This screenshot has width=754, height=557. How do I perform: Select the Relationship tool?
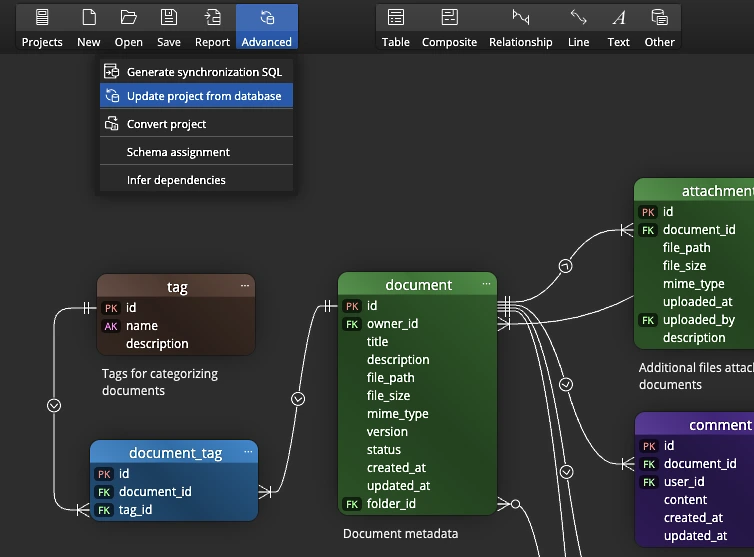(521, 27)
